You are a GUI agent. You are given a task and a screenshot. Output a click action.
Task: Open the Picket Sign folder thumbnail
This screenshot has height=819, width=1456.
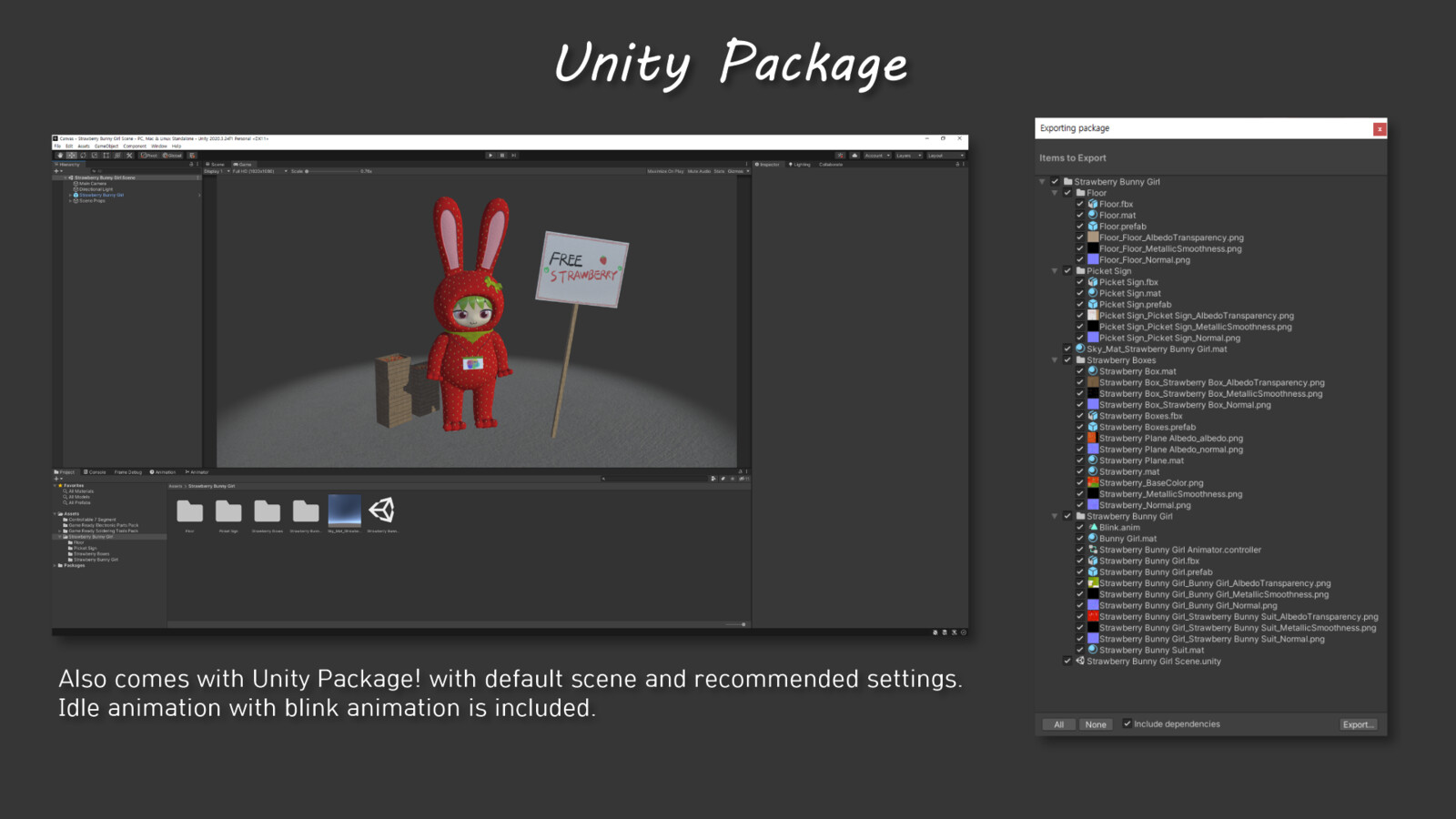[228, 511]
